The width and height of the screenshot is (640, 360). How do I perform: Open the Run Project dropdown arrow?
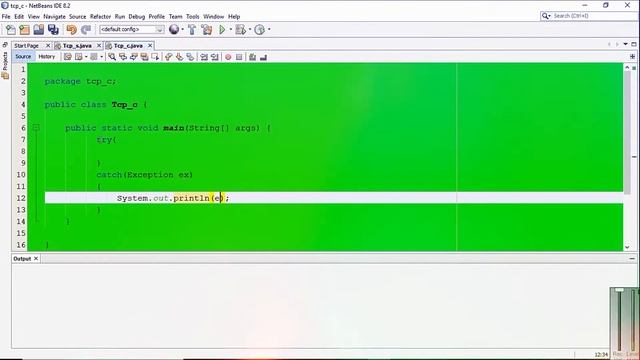[231, 29]
